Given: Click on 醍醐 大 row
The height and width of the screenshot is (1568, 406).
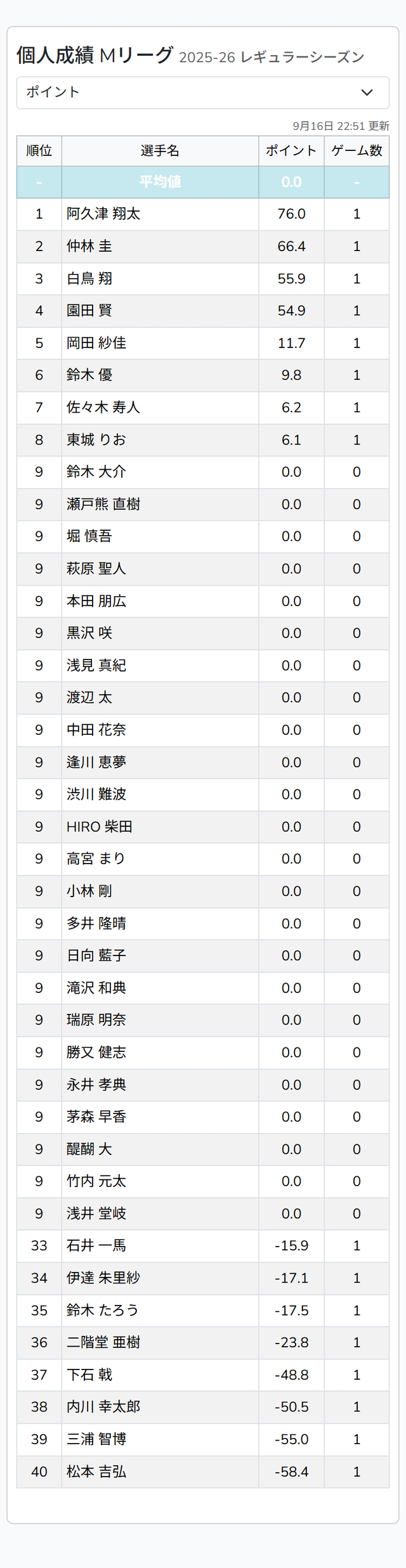Looking at the screenshot, I should pyautogui.click(x=203, y=1150).
